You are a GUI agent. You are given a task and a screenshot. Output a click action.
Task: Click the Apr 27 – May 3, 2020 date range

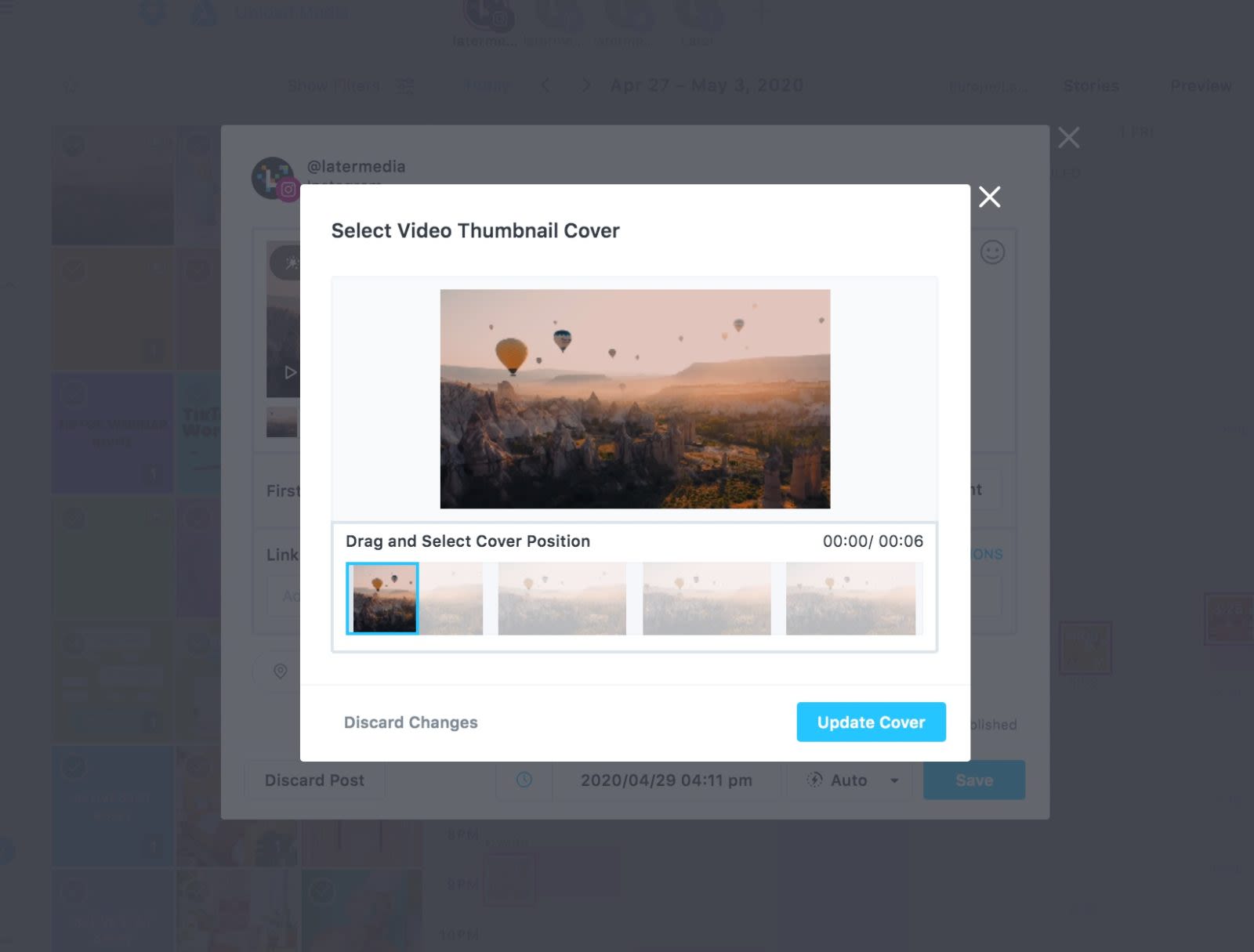coord(707,85)
